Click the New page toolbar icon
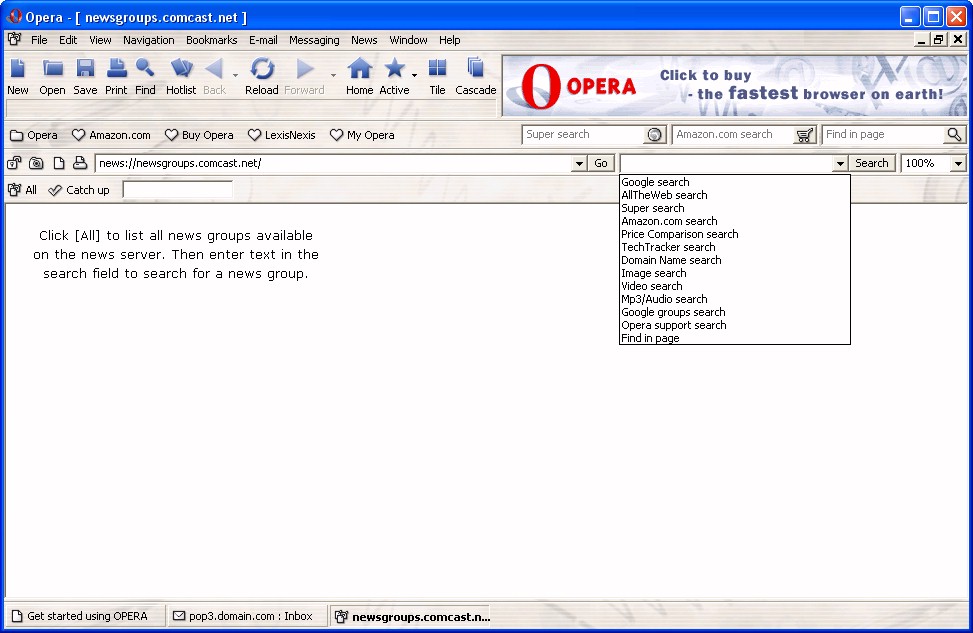The height and width of the screenshot is (633, 973). (18, 76)
